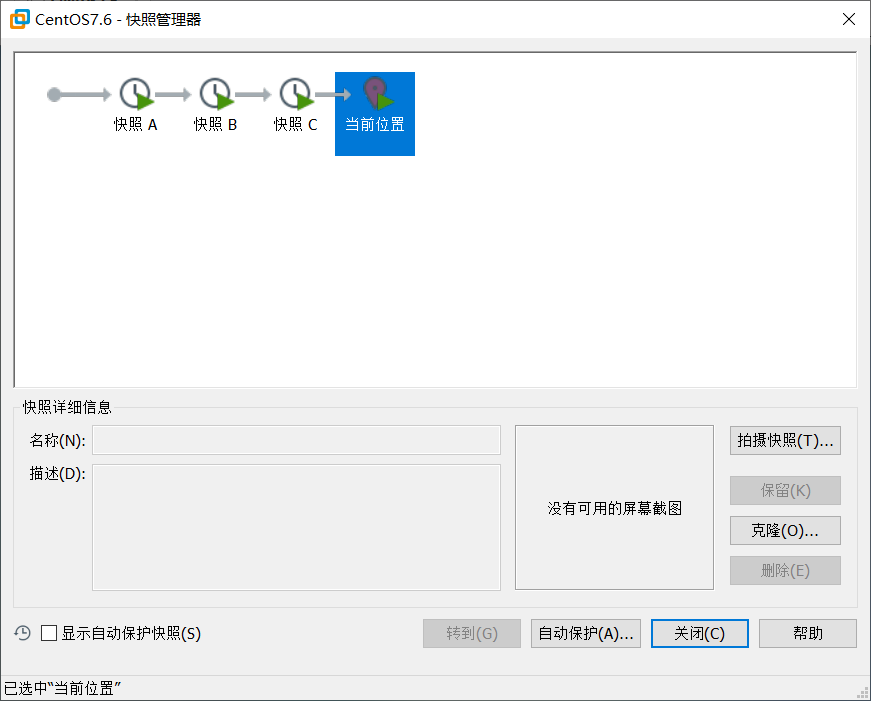Open 自动保护(A)... settings

[585, 633]
